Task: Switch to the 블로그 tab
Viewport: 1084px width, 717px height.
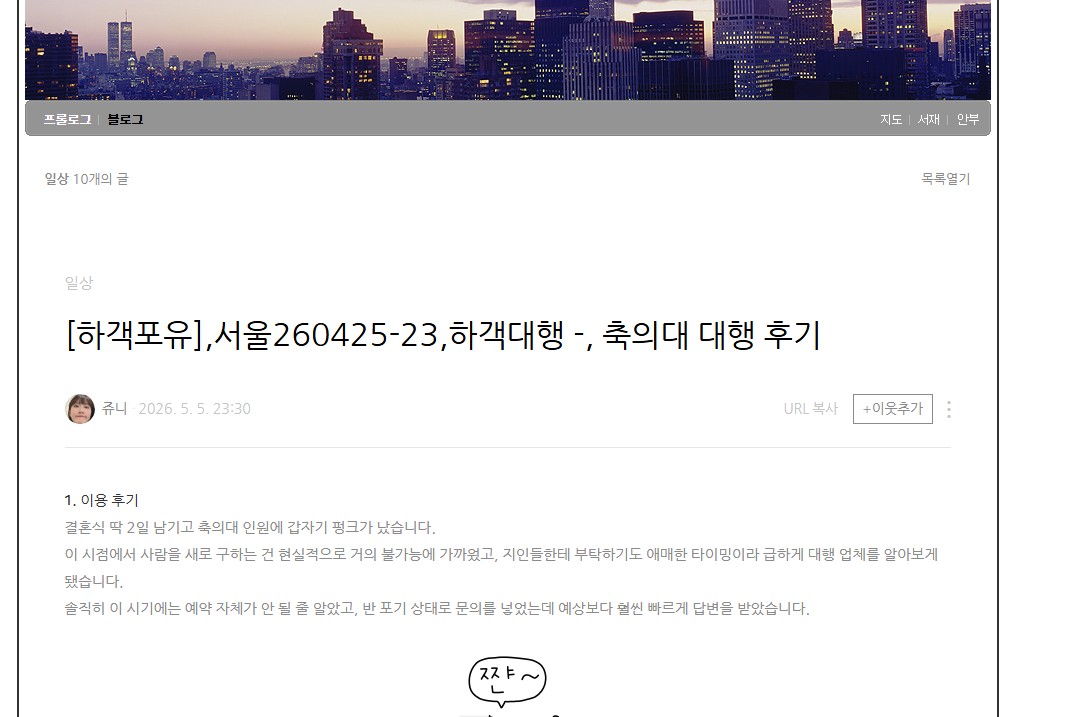Action: pos(125,120)
